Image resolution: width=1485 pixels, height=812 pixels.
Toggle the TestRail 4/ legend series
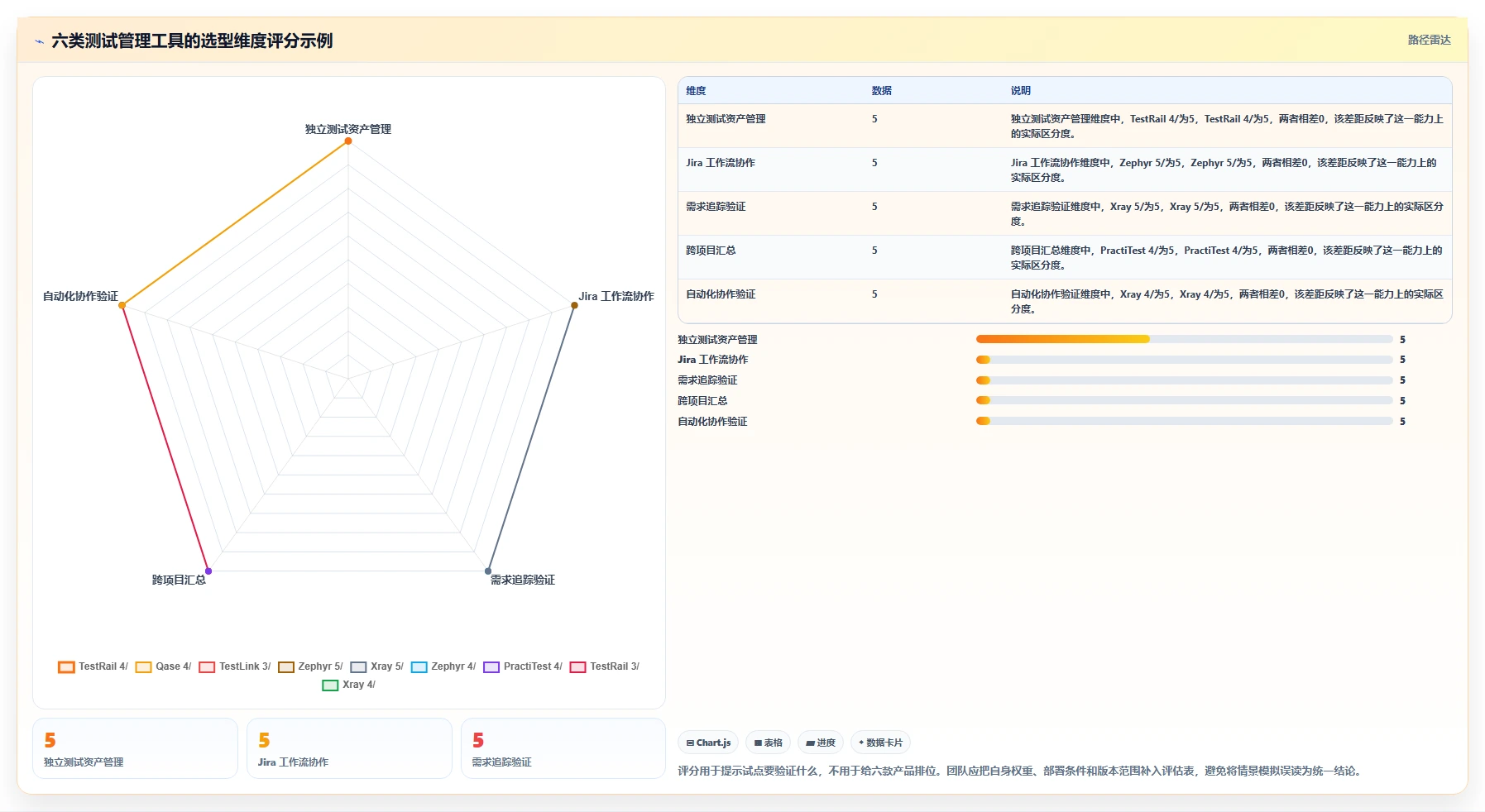pyautogui.click(x=93, y=666)
